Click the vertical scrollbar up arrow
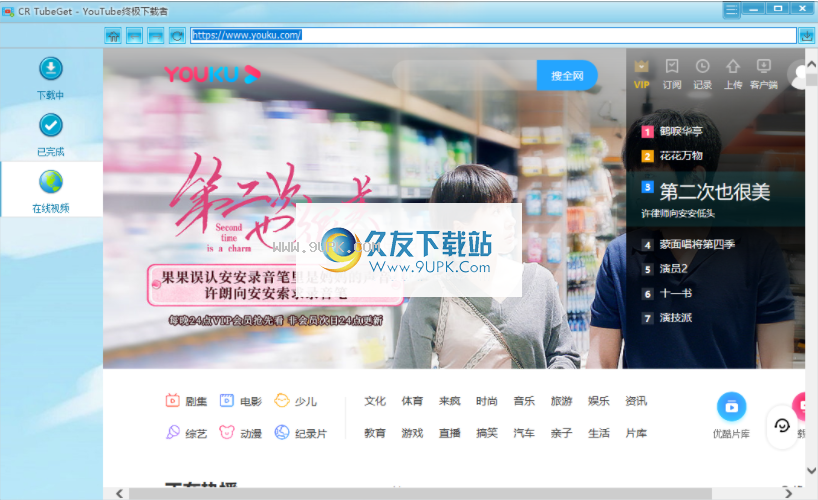This screenshot has width=818, height=500. (811, 64)
